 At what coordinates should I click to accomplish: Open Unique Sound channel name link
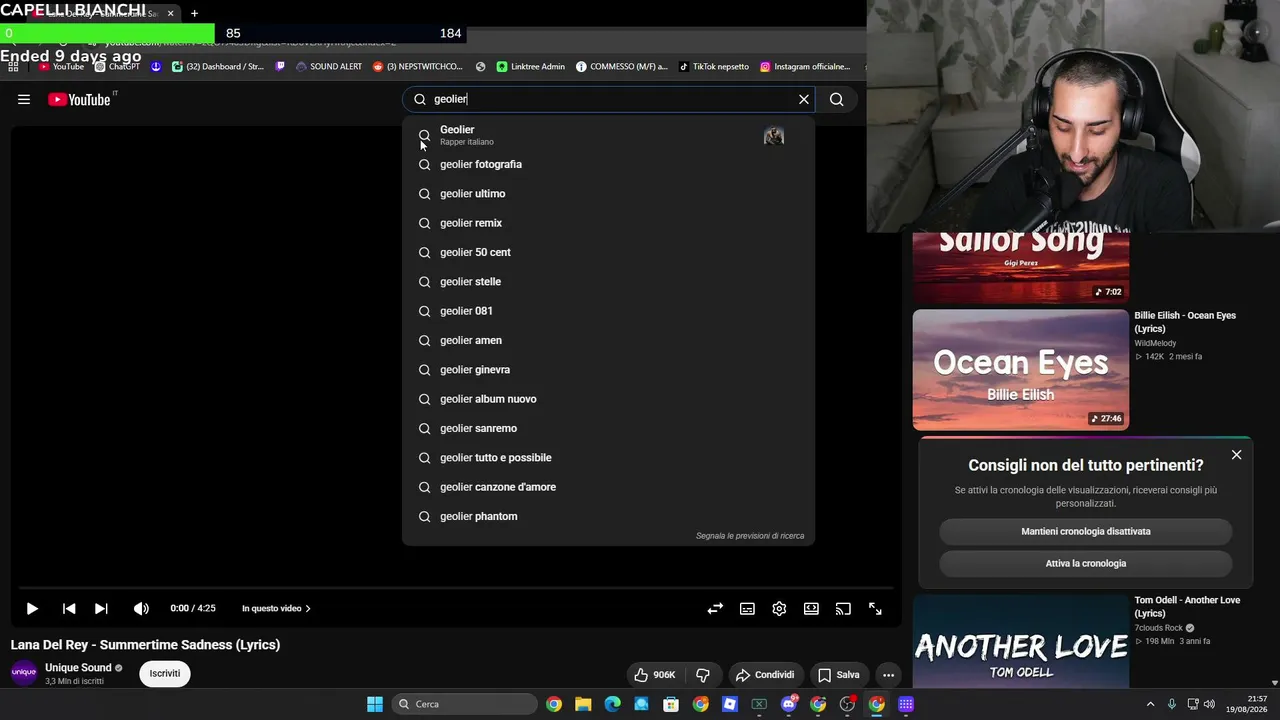click(78, 667)
